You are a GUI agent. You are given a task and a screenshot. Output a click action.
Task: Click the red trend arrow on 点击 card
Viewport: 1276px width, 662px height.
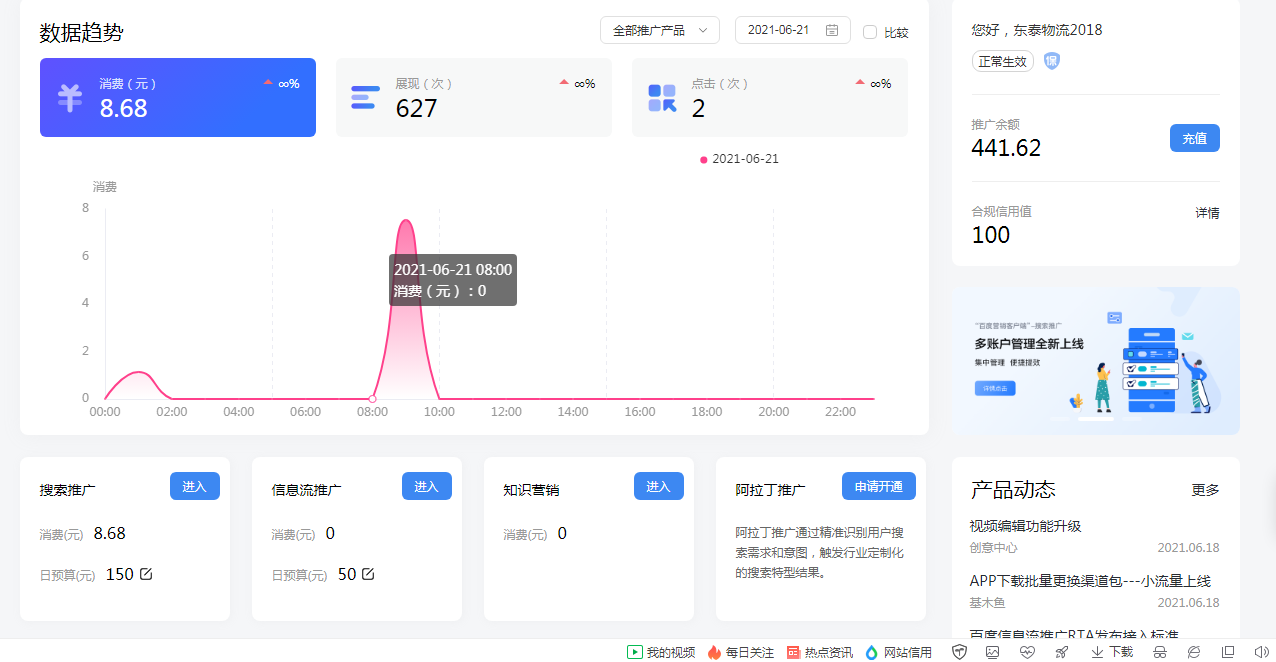pyautogui.click(x=860, y=83)
